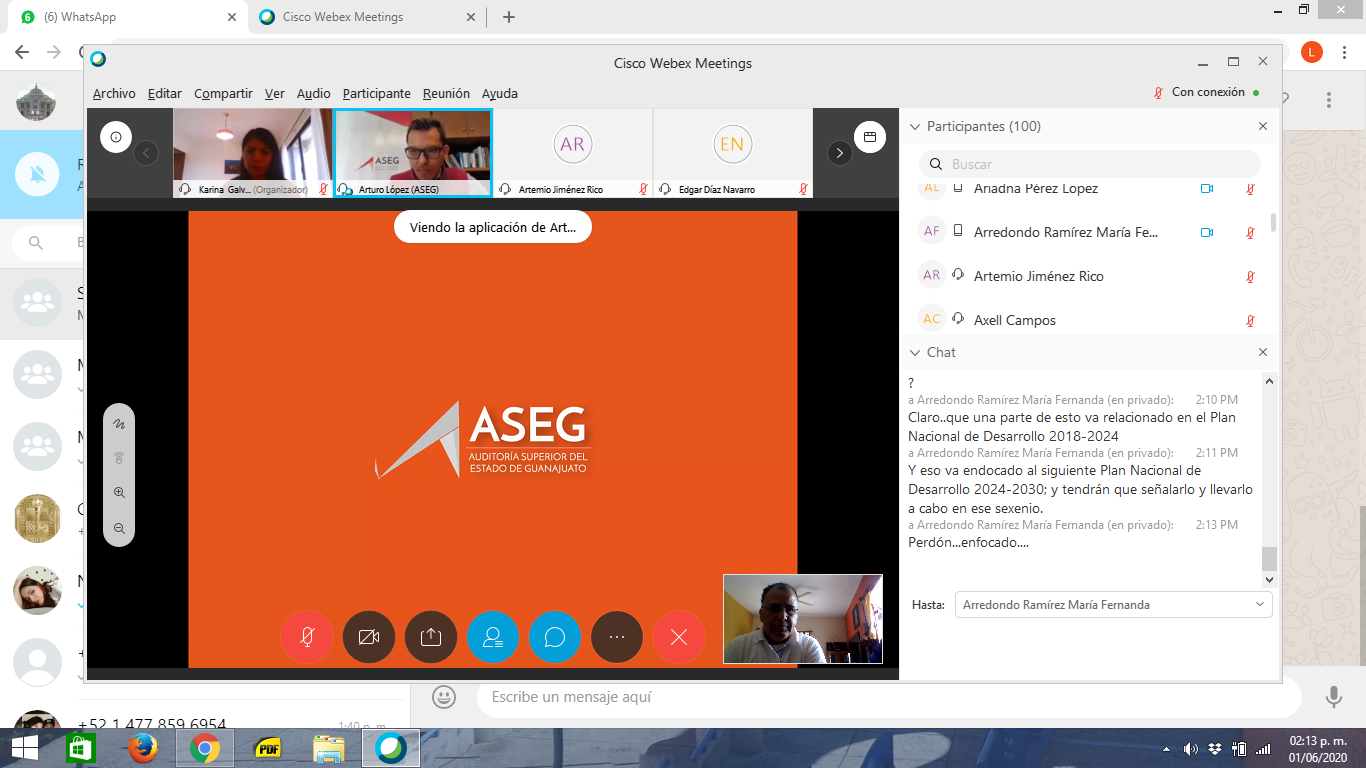This screenshot has height=768, width=1366.
Task: Click the self-view camera thumbnail
Action: [x=803, y=619]
